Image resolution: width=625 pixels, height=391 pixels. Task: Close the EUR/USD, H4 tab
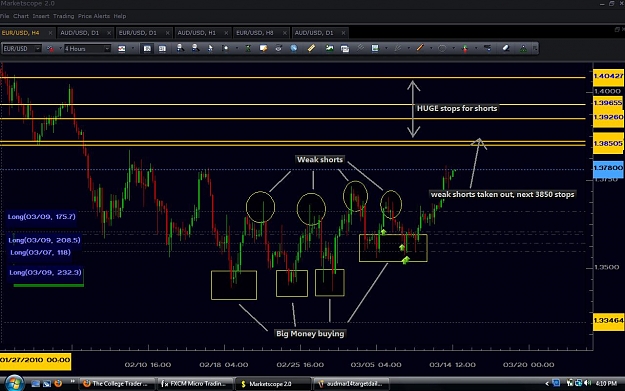[x=50, y=33]
